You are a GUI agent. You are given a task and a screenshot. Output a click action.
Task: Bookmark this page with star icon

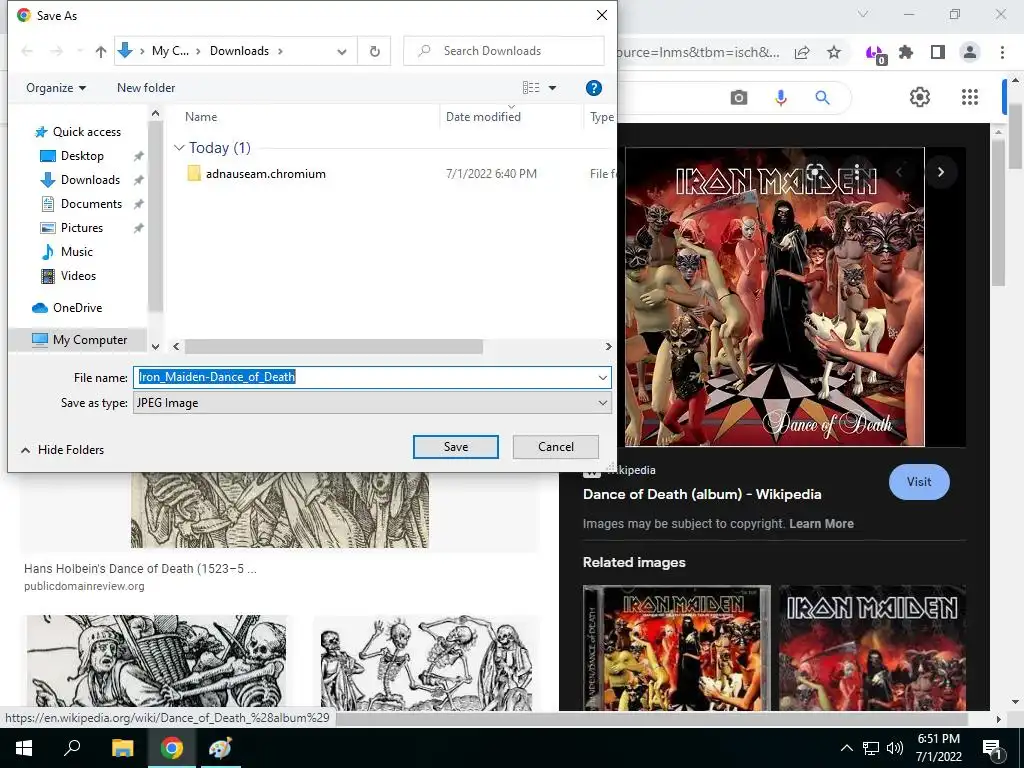pos(834,52)
